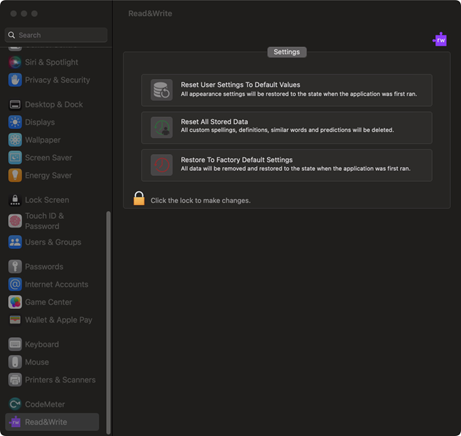Click the Wallpaper flower icon
Viewport: 461px width, 436px height.
[x=15, y=140]
